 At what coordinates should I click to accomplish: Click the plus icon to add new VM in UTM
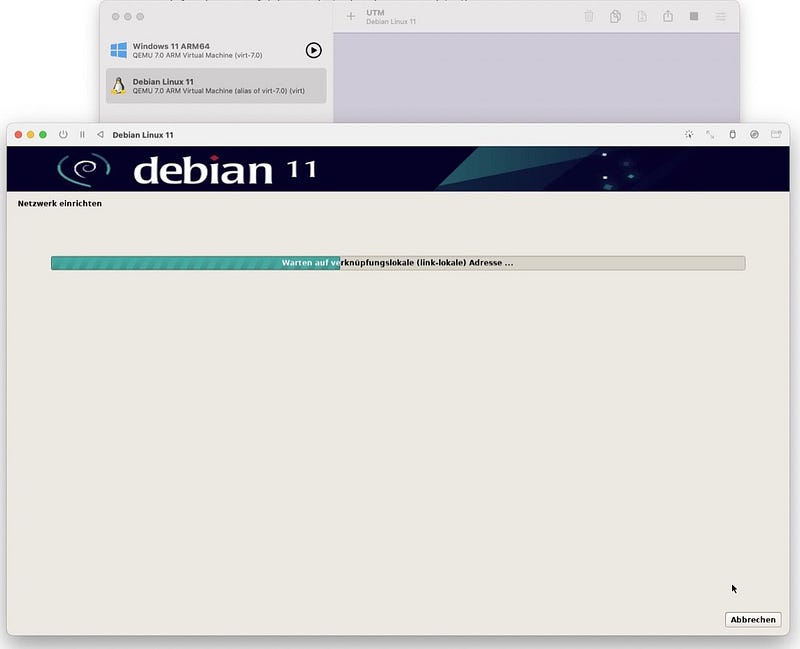(x=351, y=16)
